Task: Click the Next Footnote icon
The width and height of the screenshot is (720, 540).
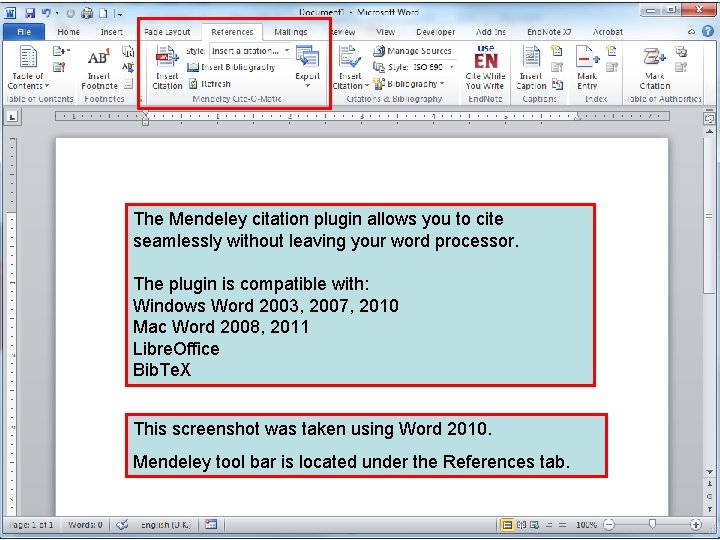Action: (128, 68)
